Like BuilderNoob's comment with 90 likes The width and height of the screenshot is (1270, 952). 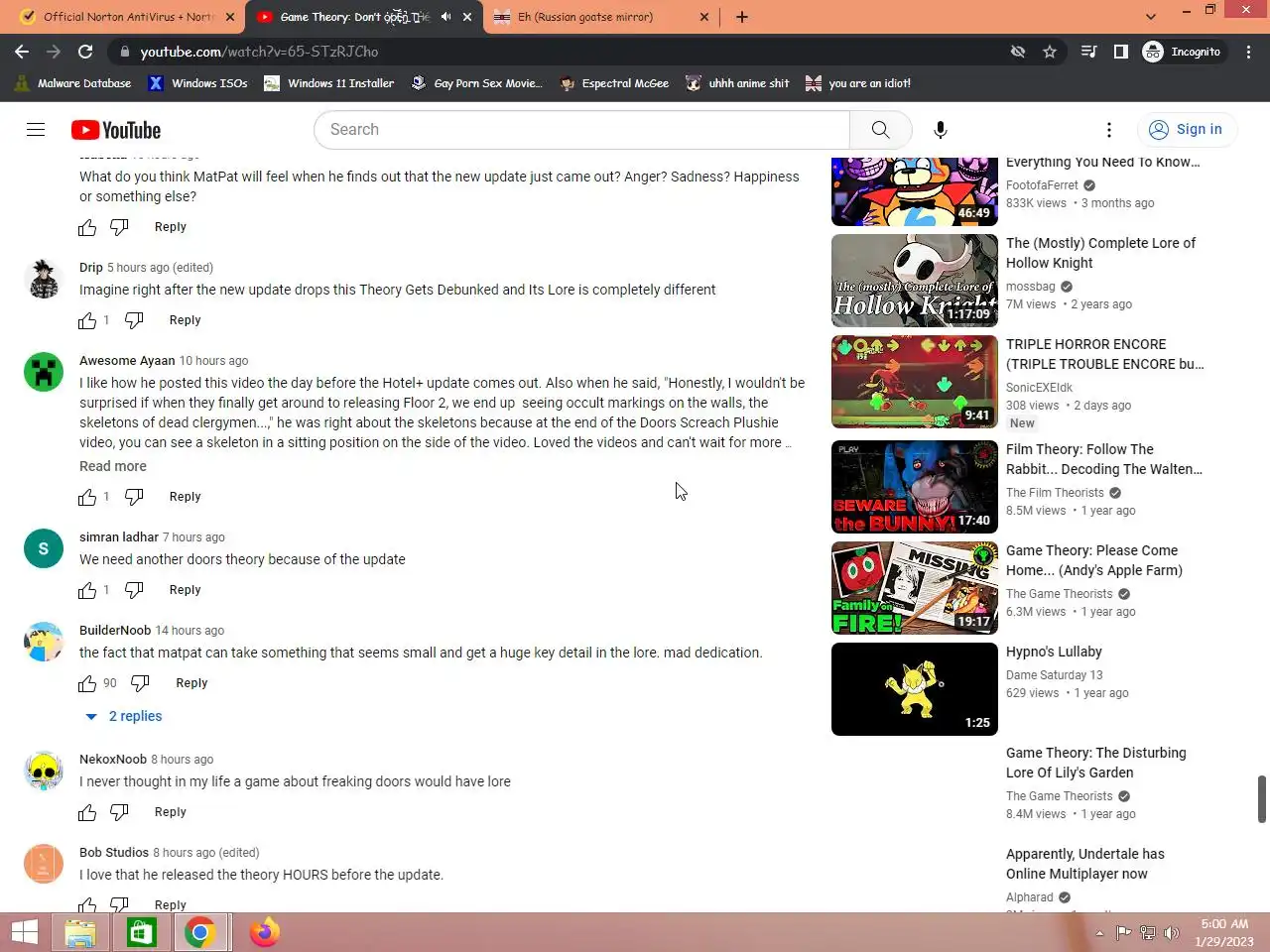[87, 683]
